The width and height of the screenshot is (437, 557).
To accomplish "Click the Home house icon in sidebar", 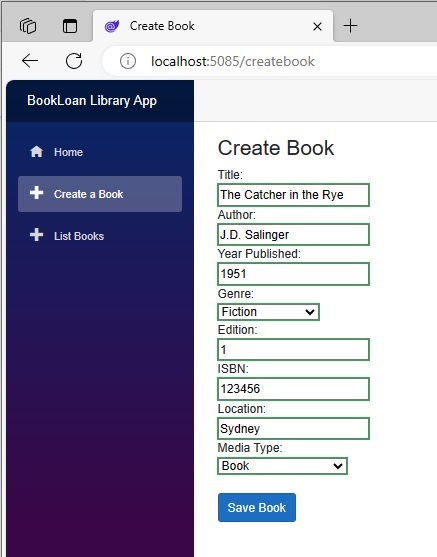I will click(x=36, y=152).
